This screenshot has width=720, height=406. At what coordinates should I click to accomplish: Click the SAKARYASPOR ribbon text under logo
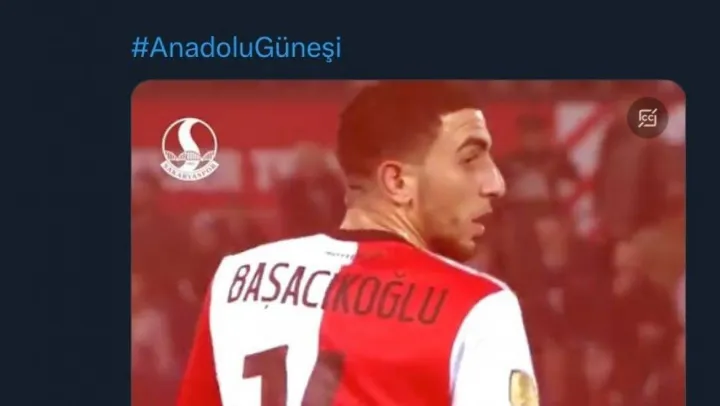point(190,173)
